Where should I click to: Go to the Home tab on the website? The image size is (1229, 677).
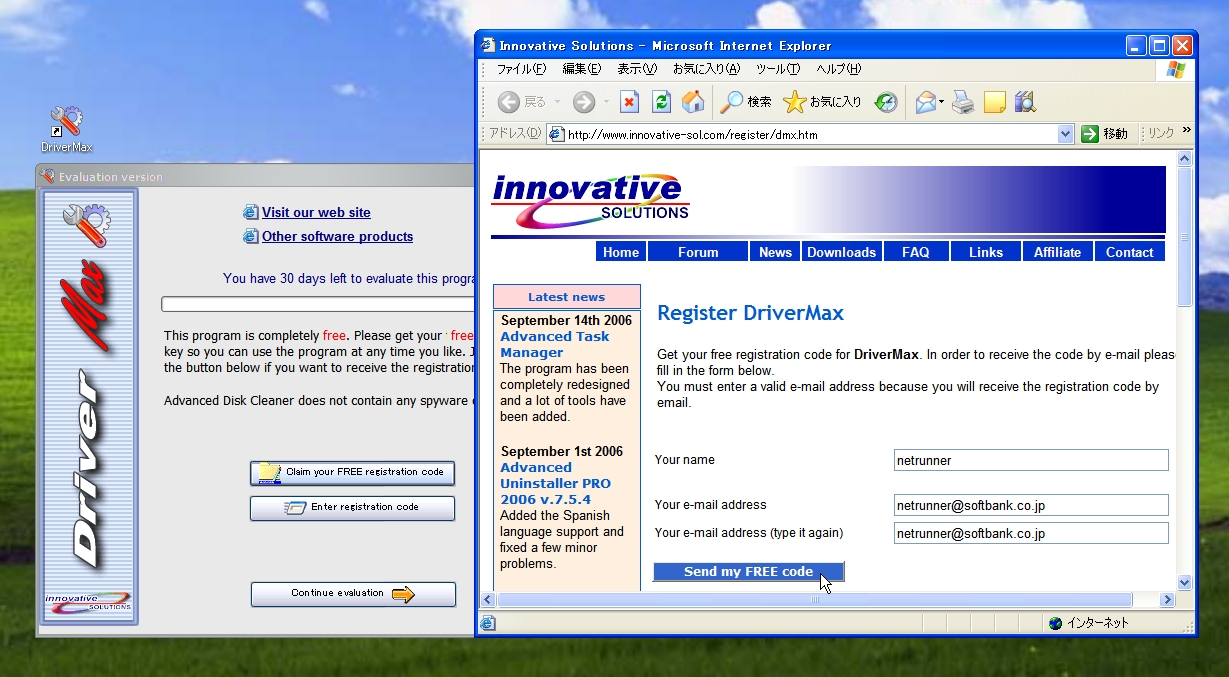pos(621,252)
